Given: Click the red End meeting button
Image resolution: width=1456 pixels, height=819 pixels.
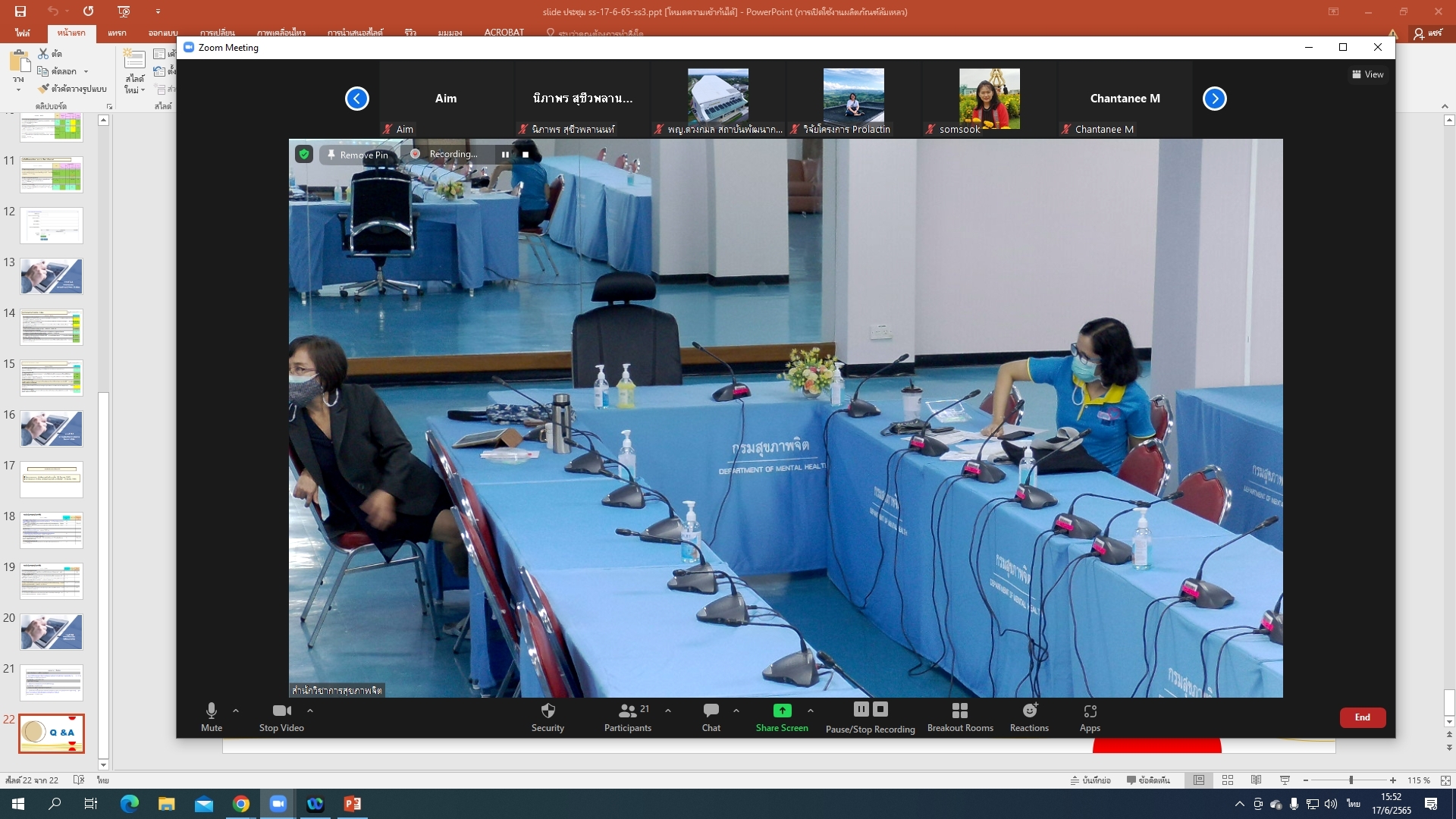Looking at the screenshot, I should [x=1362, y=717].
